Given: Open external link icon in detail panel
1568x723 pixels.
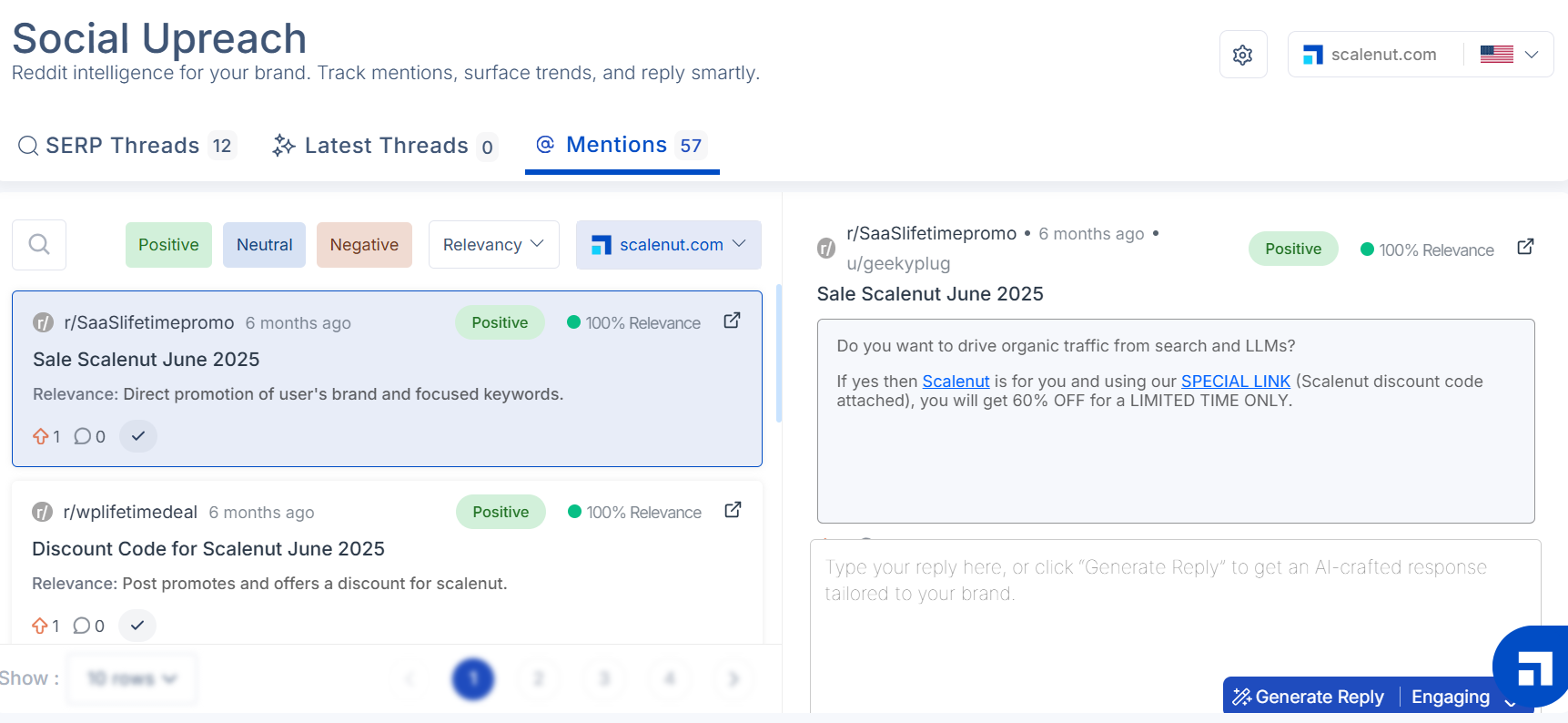Looking at the screenshot, I should [x=1525, y=247].
